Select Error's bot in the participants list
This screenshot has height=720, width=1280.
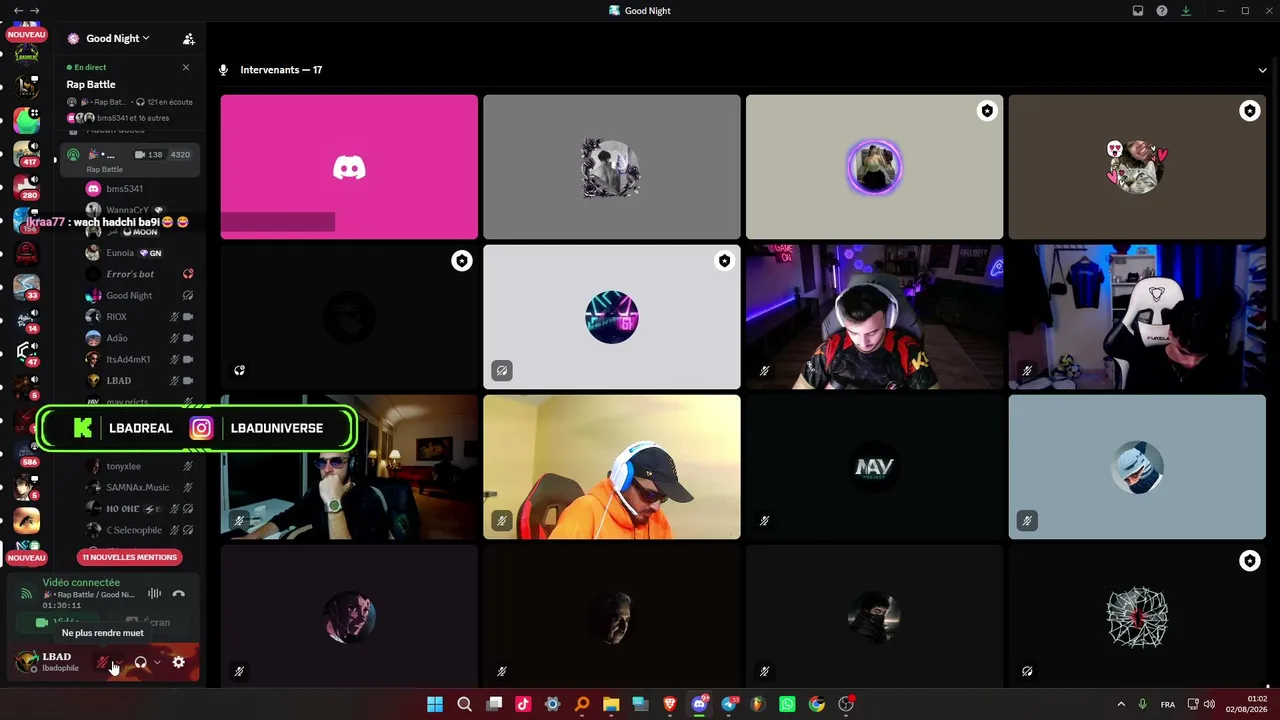(130, 274)
